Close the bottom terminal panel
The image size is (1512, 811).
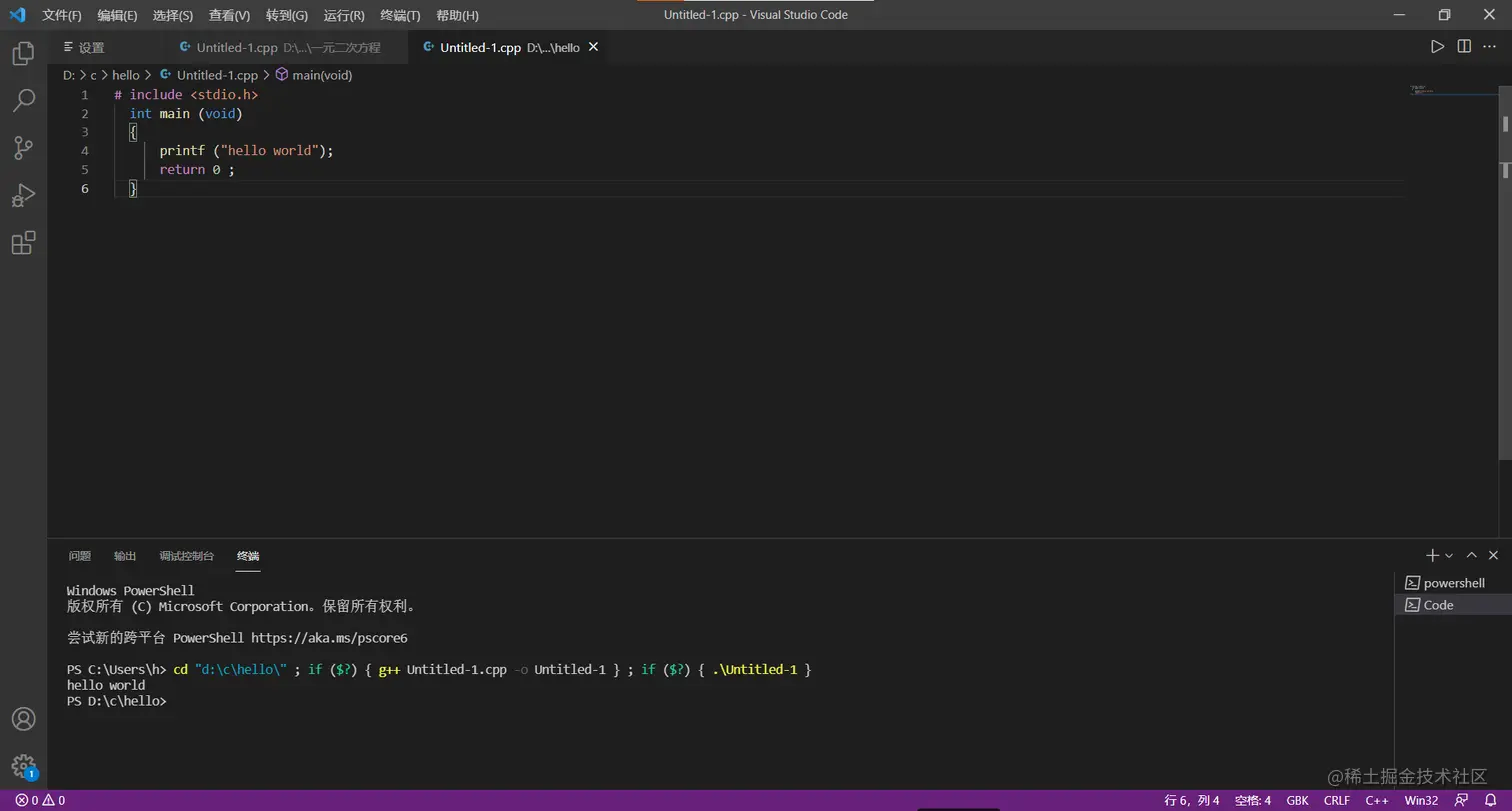(1493, 555)
